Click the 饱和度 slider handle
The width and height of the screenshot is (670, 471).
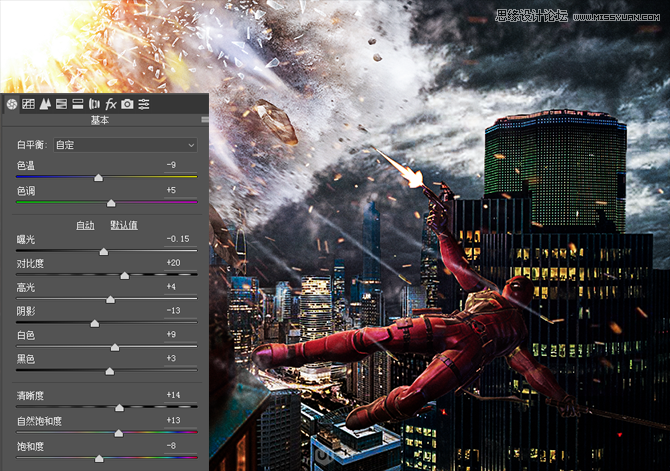[99, 458]
